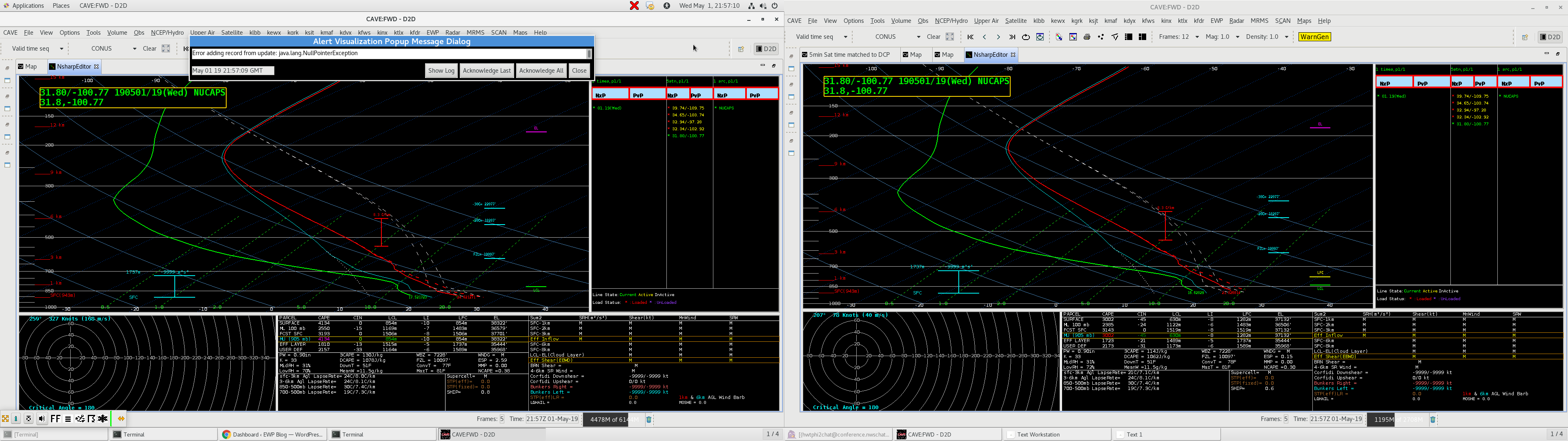Click scrollbar in alert message dialog
The width and height of the screenshot is (1568, 441).
tap(588, 53)
